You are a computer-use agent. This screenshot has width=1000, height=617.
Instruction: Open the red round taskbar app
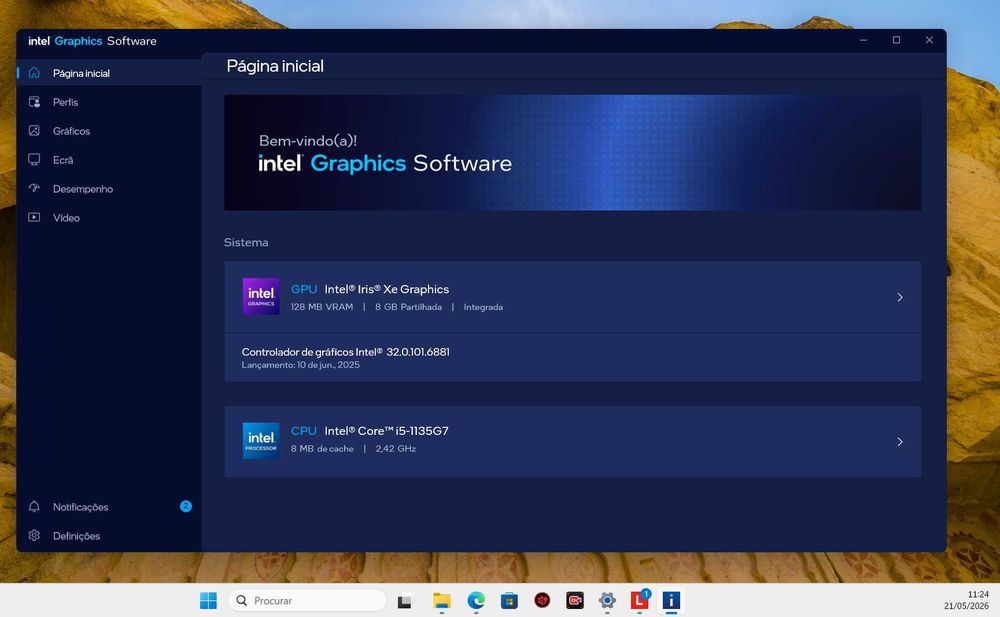coord(542,600)
